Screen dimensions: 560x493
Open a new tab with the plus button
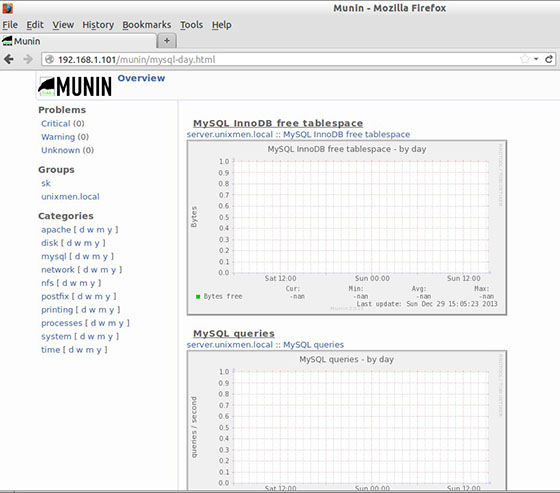[x=167, y=41]
